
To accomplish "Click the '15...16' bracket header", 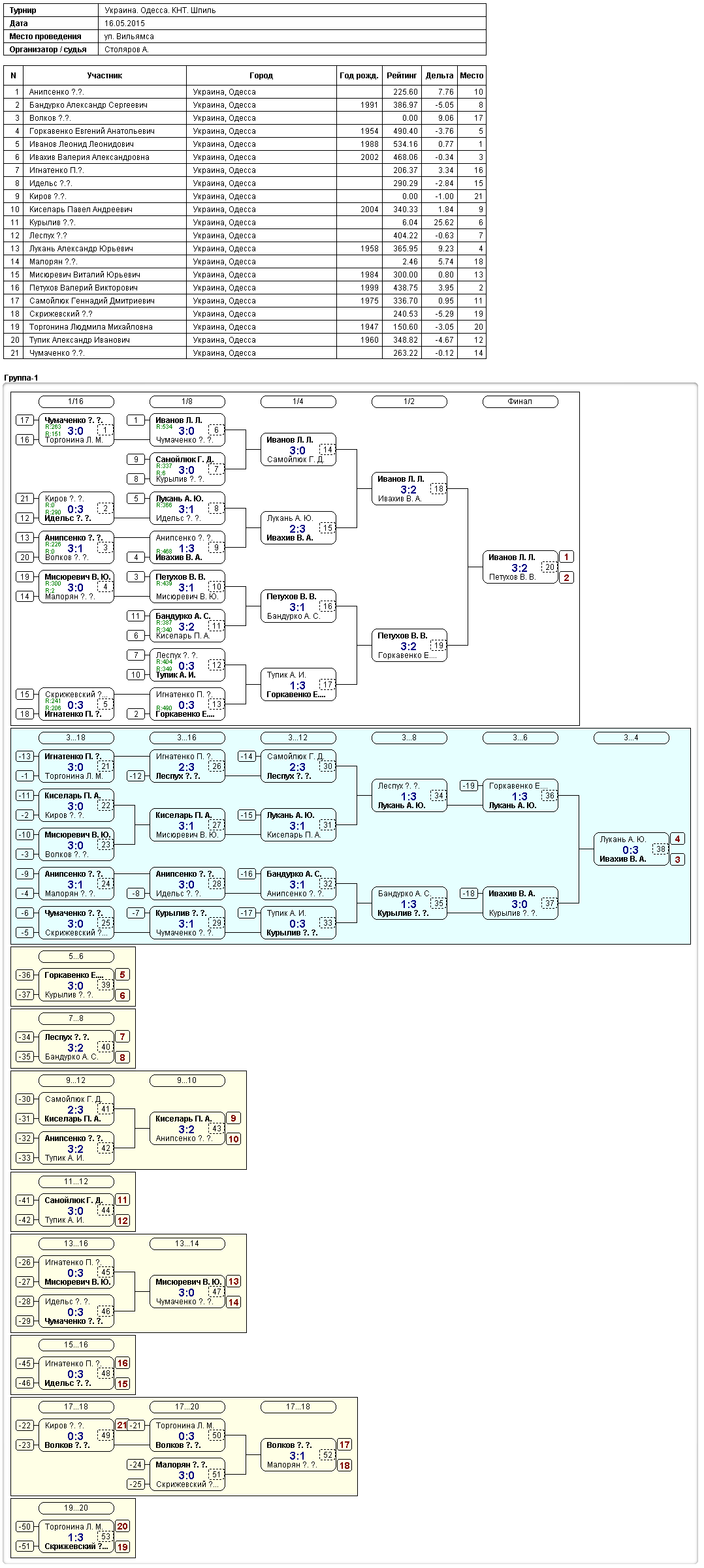I will [x=76, y=1345].
